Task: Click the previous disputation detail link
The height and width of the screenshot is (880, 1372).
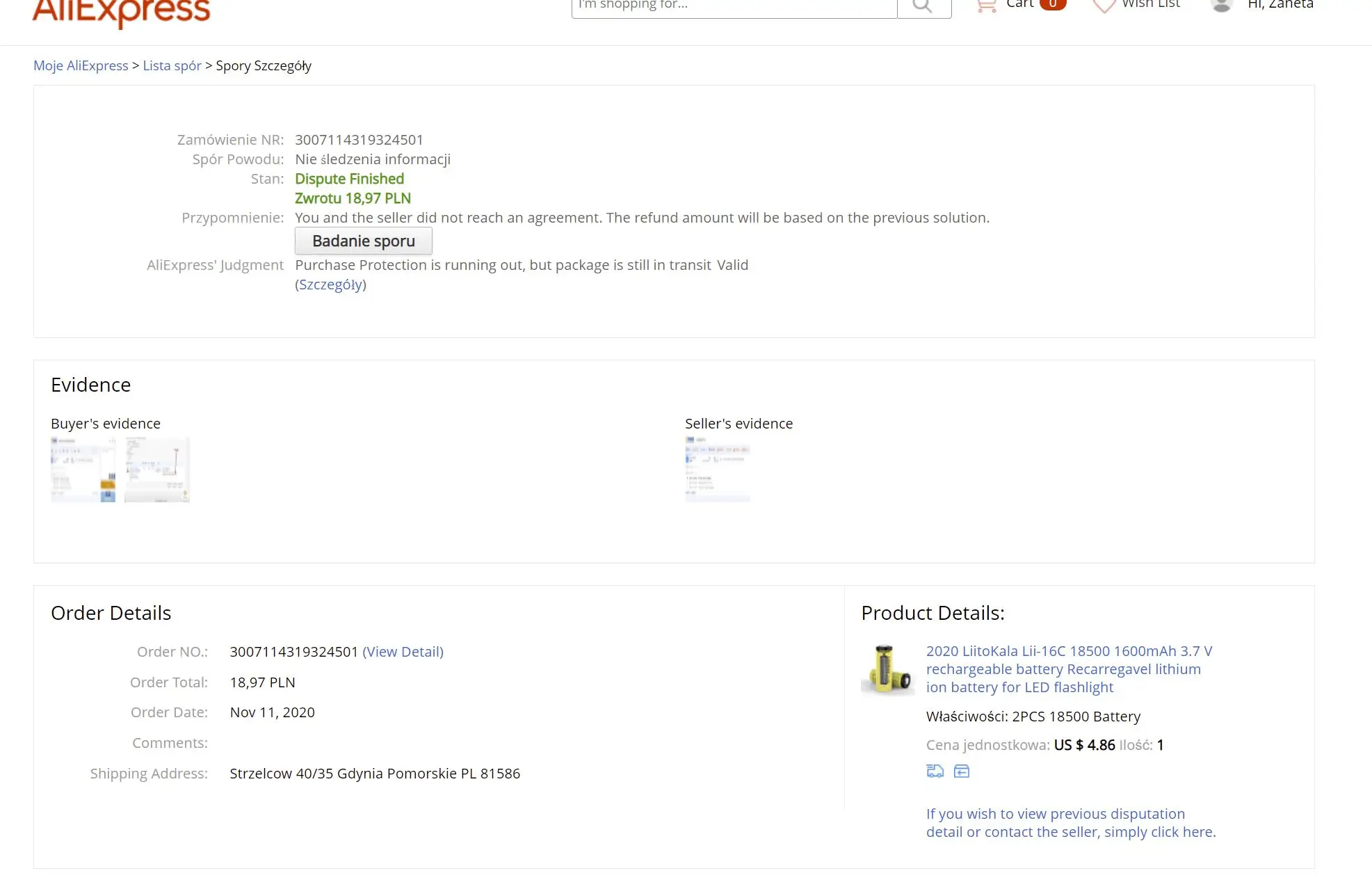Action: [1070, 823]
